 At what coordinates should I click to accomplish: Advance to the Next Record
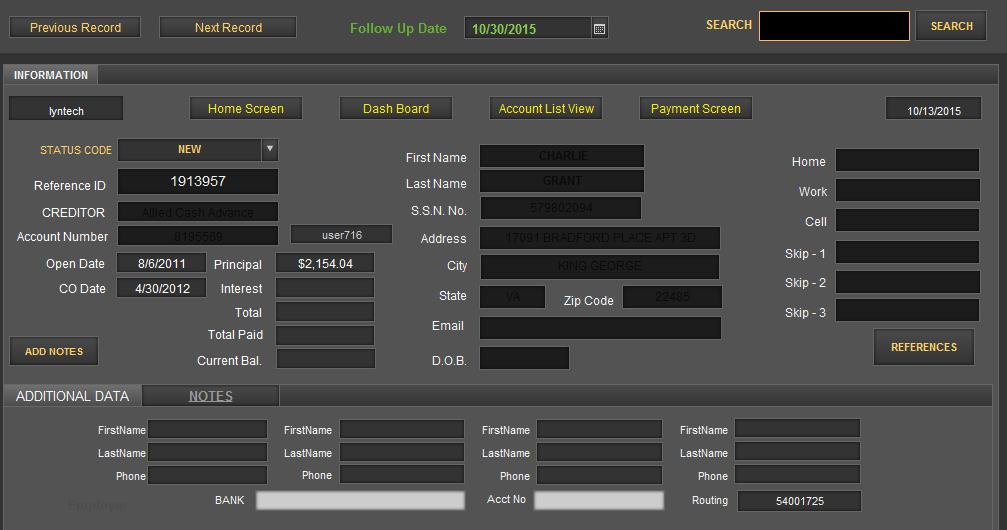[x=228, y=27]
